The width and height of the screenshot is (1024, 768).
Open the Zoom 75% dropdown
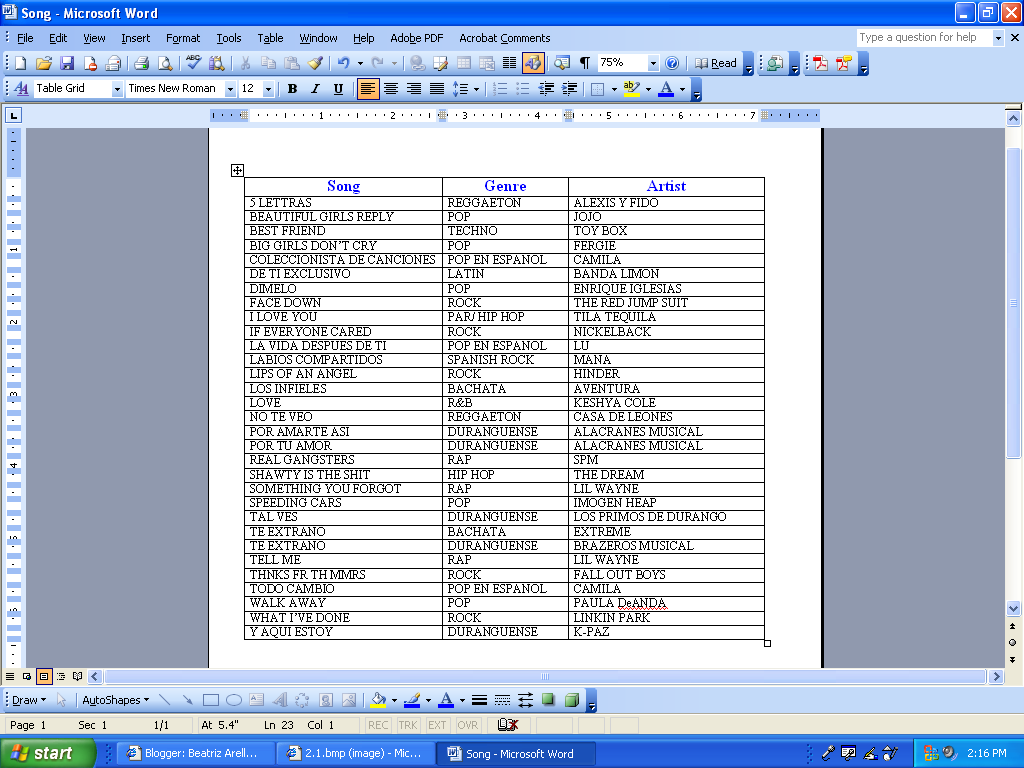point(653,63)
